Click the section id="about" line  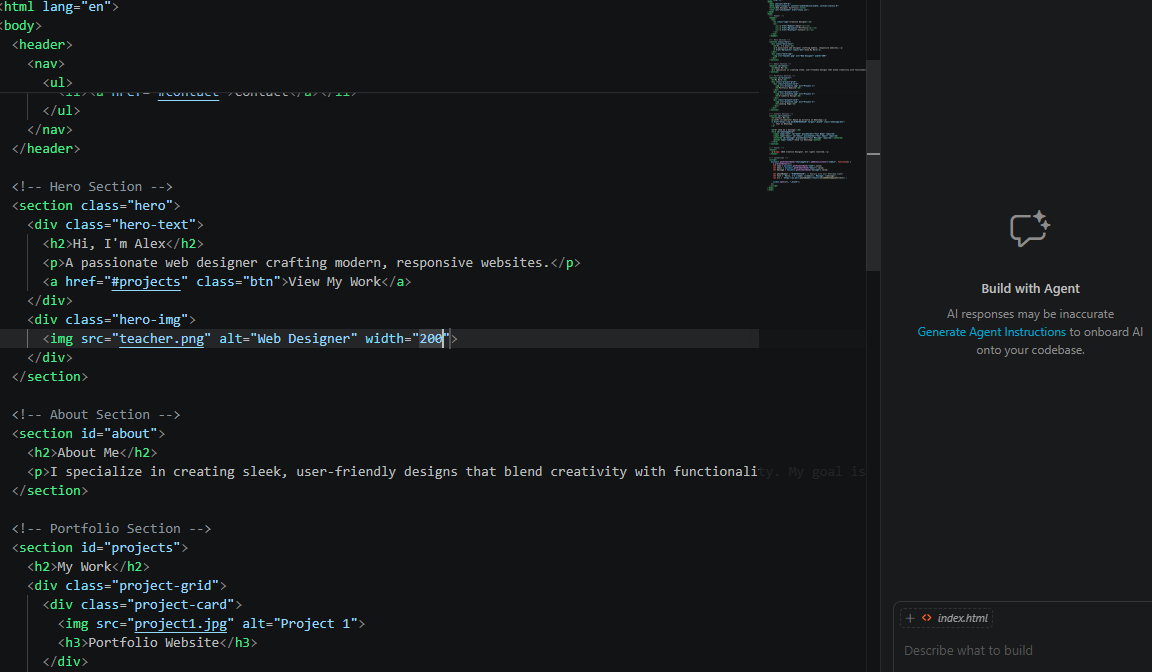(88, 434)
